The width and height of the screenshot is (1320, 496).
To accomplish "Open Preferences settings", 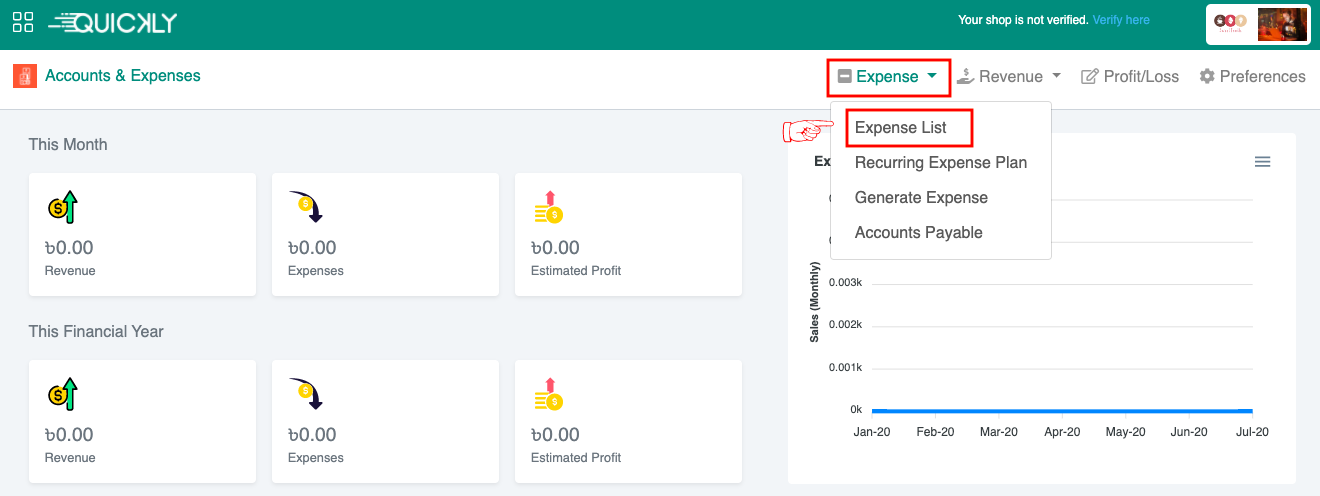I will 1252,77.
